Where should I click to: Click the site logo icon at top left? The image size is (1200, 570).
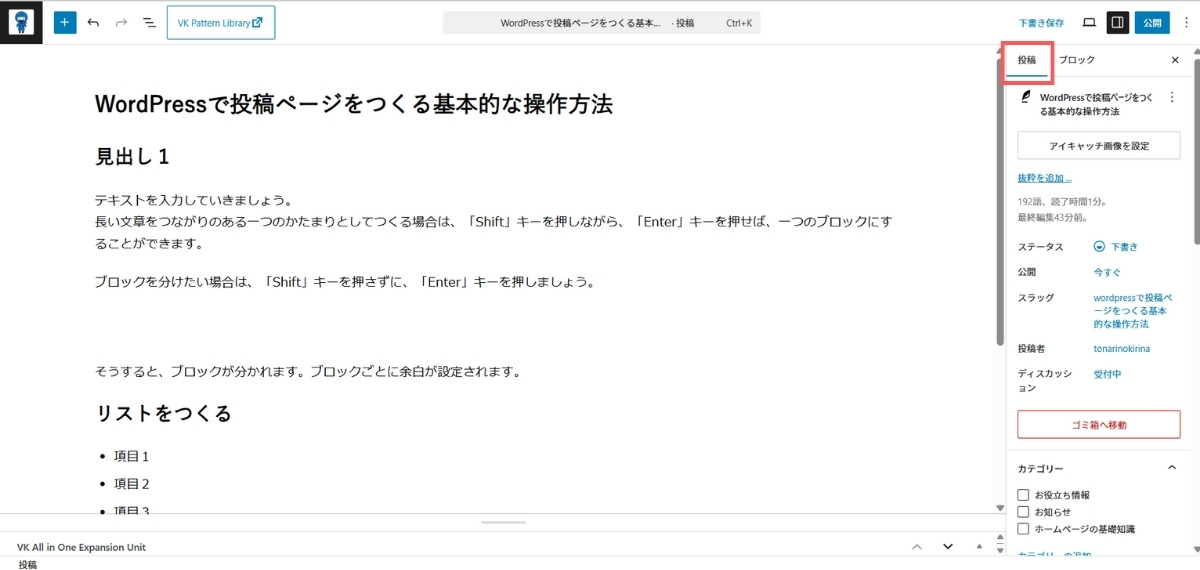21,22
